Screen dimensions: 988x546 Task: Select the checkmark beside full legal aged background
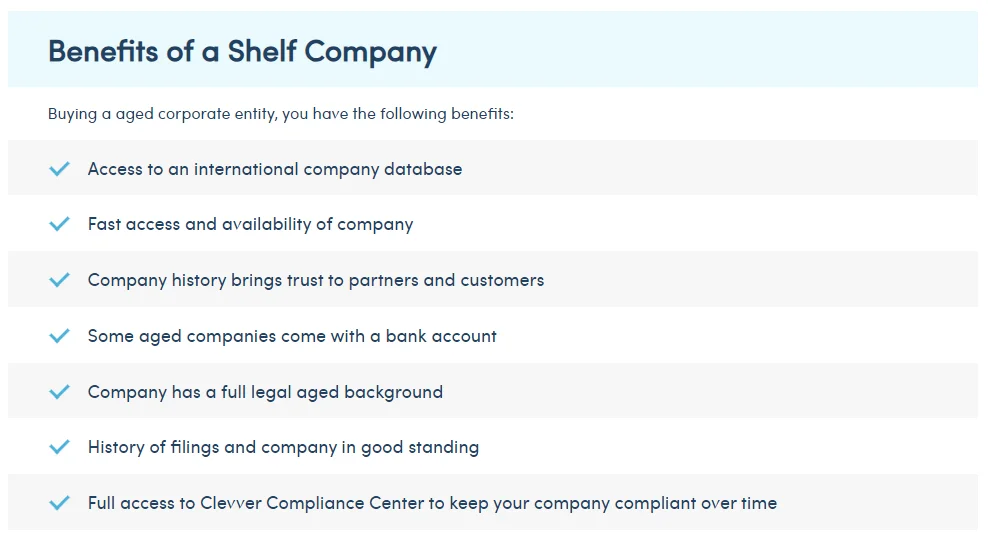pyautogui.click(x=59, y=392)
